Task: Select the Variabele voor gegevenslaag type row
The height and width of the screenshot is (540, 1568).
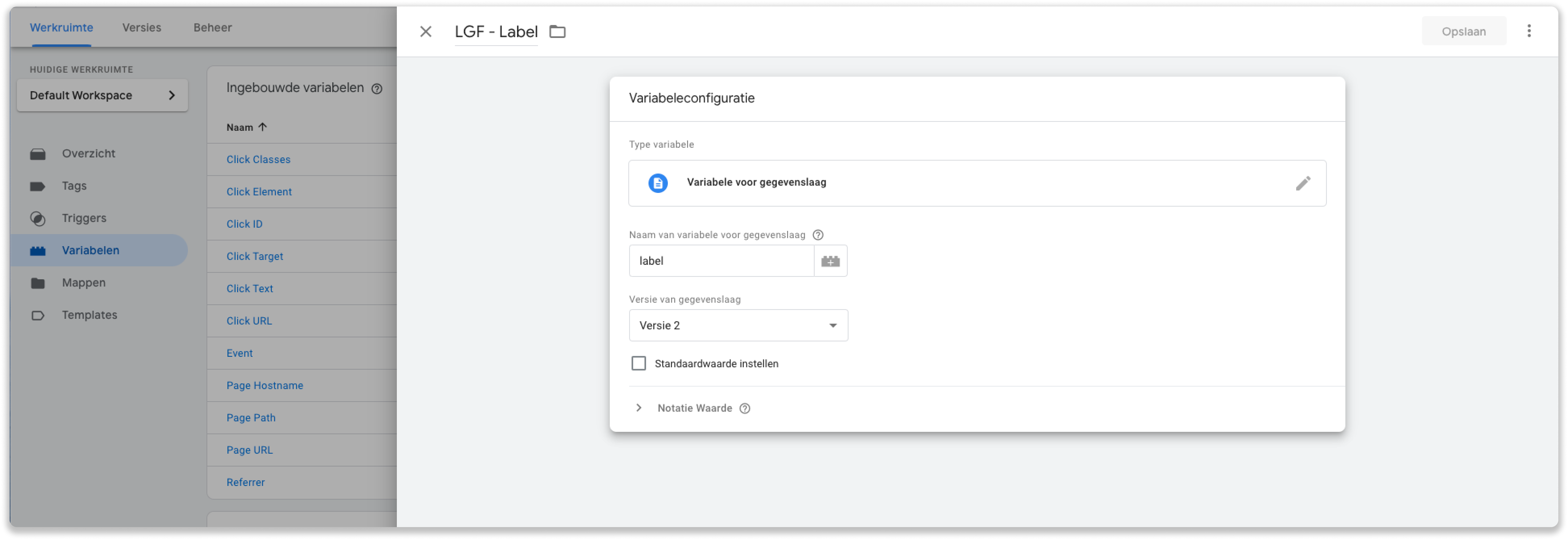Action: 977,183
